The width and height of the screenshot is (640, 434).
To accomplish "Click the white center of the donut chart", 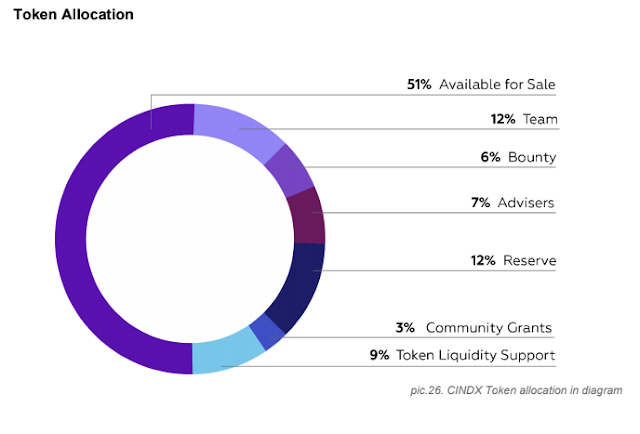I will pyautogui.click(x=191, y=240).
